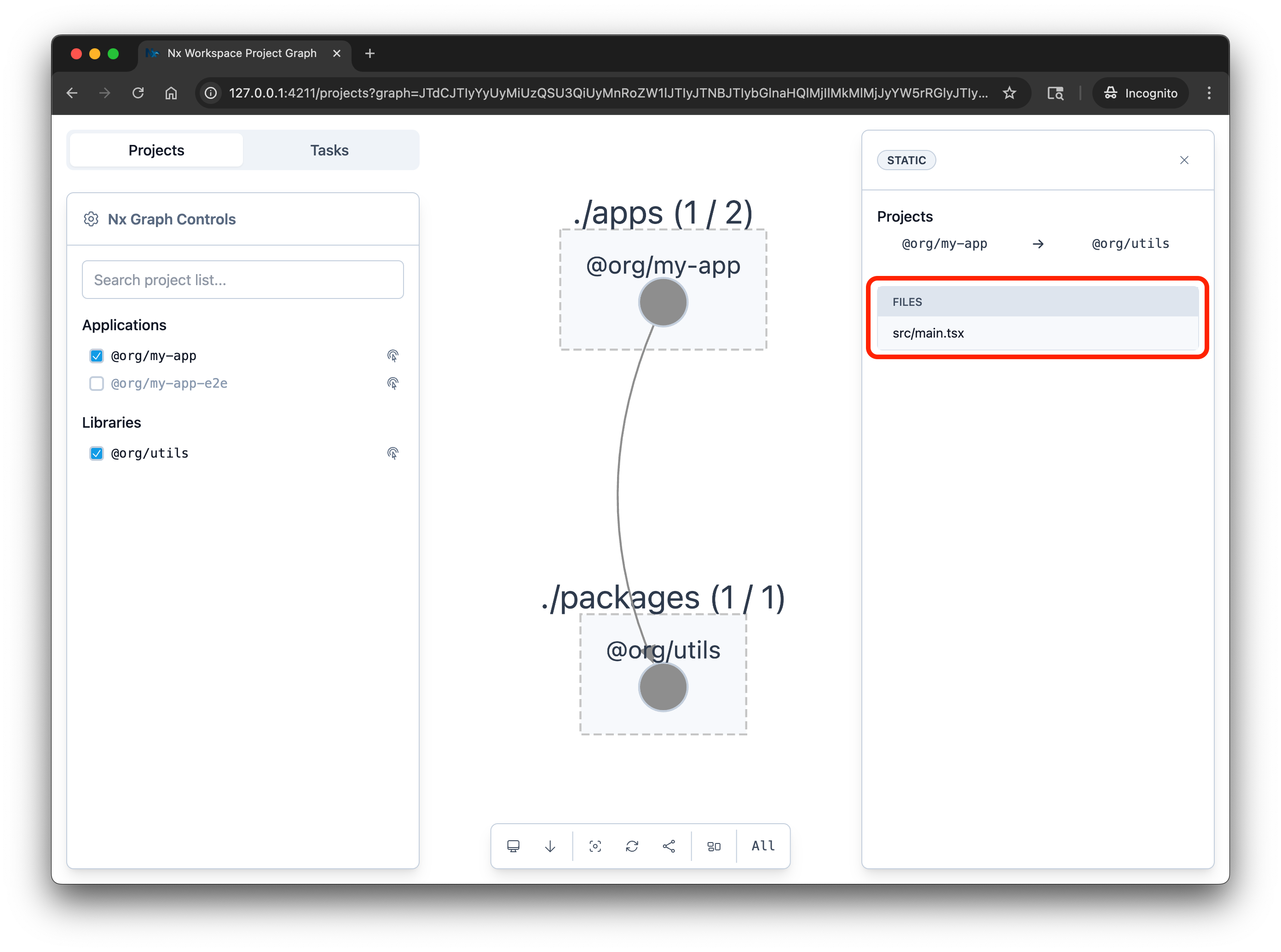Toggle the group-by-folder layout icon
This screenshot has height=952, width=1281.
tap(714, 845)
